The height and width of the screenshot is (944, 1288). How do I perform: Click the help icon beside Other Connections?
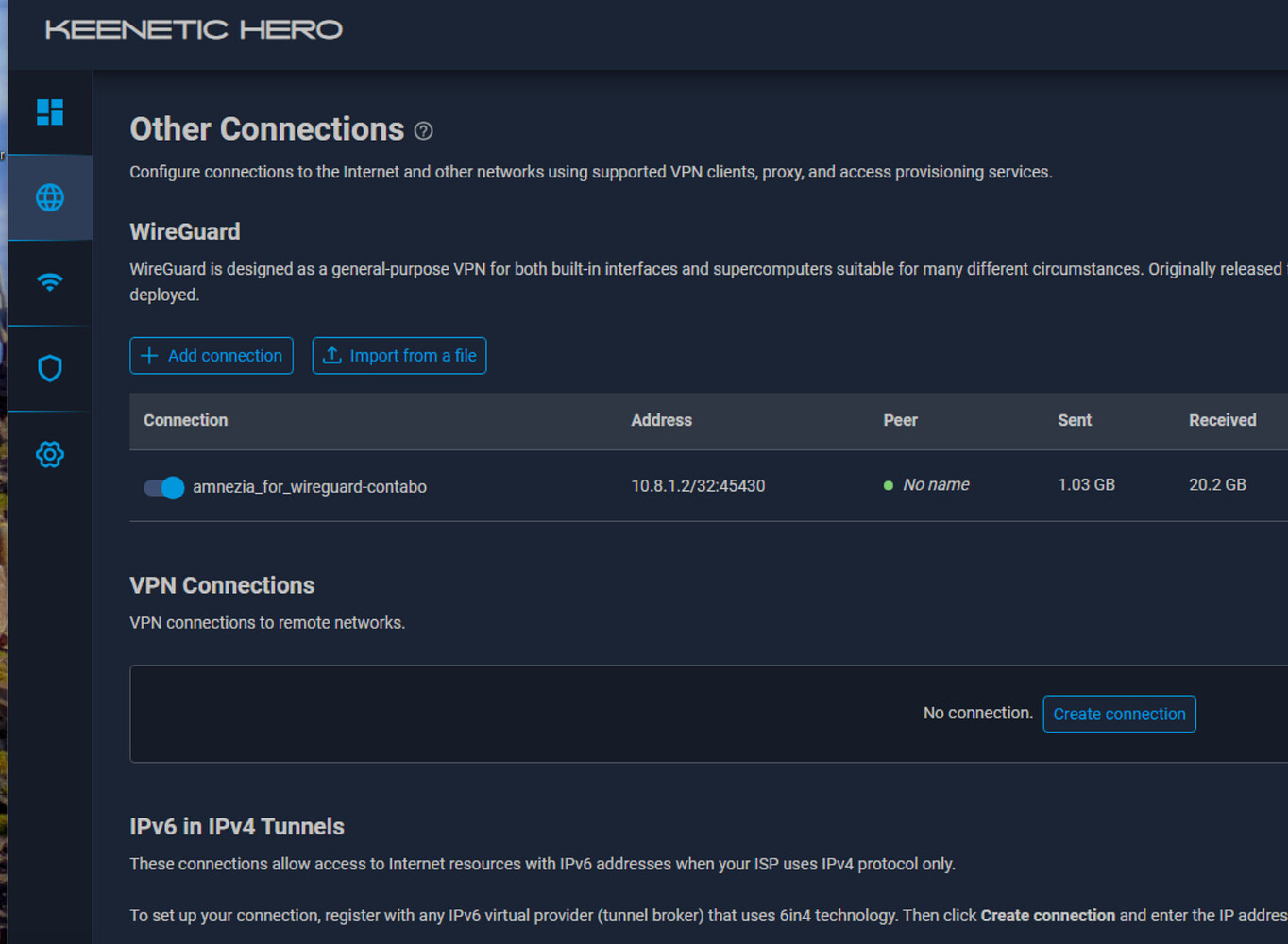[x=424, y=131]
